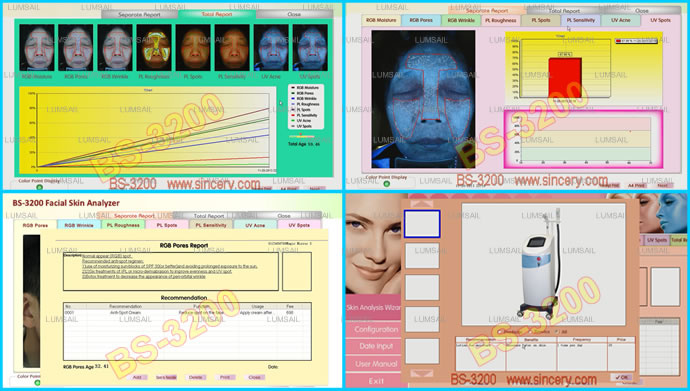Switch to PL Roughness tab in the Pores Report window
The height and width of the screenshot is (391, 690).
(x=123, y=225)
